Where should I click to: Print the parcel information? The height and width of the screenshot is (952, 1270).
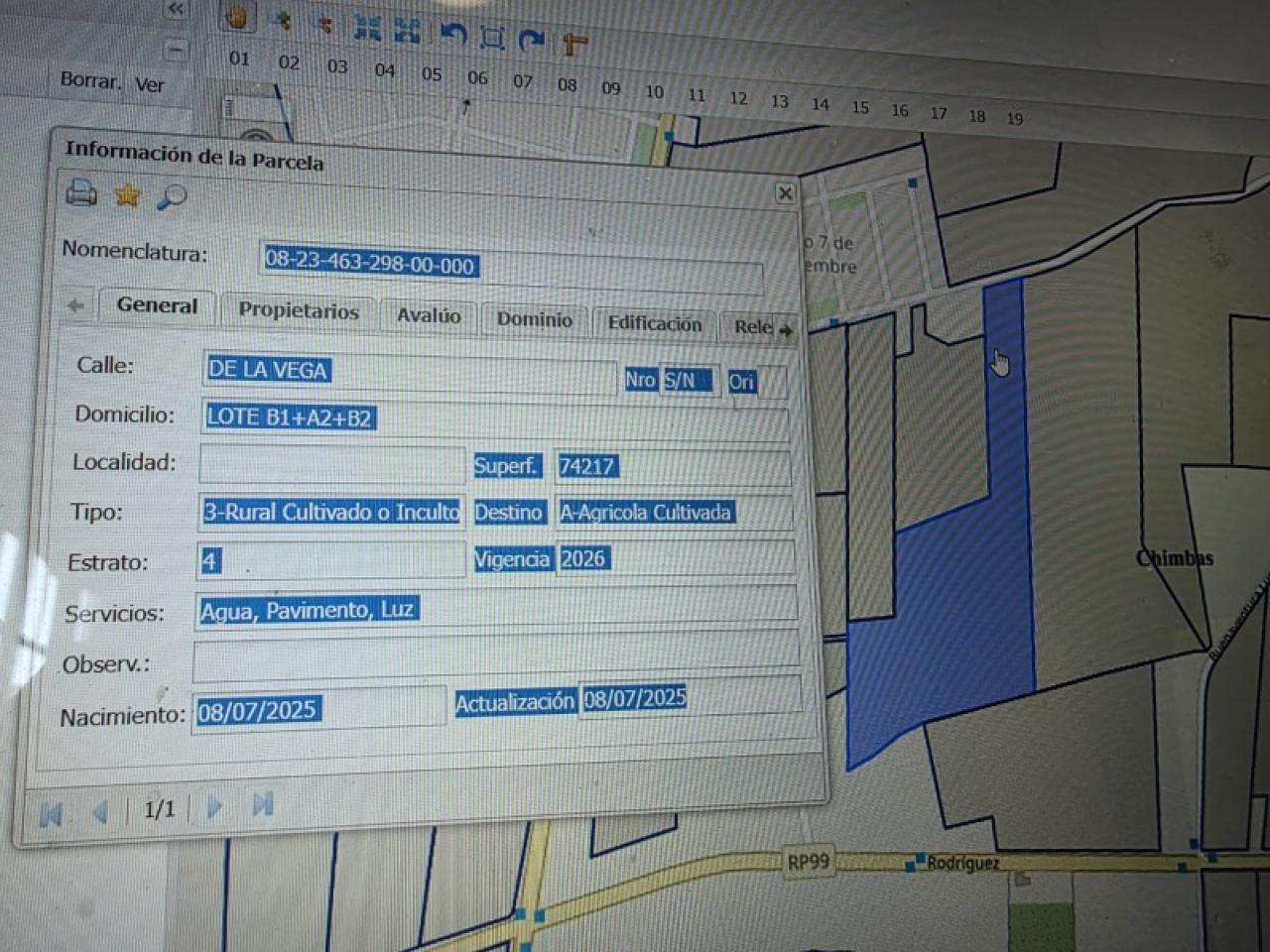(81, 192)
